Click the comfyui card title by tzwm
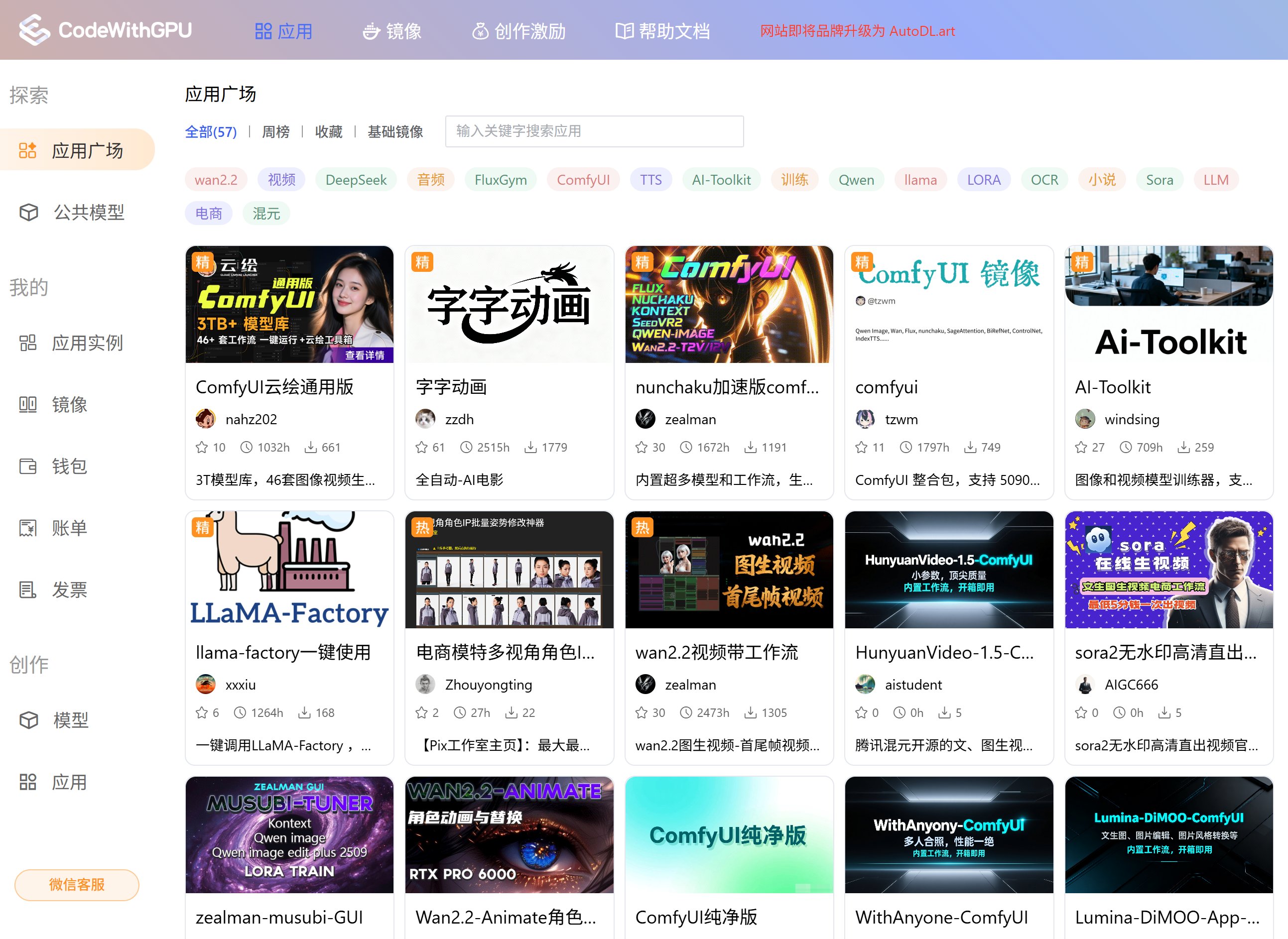 [886, 387]
